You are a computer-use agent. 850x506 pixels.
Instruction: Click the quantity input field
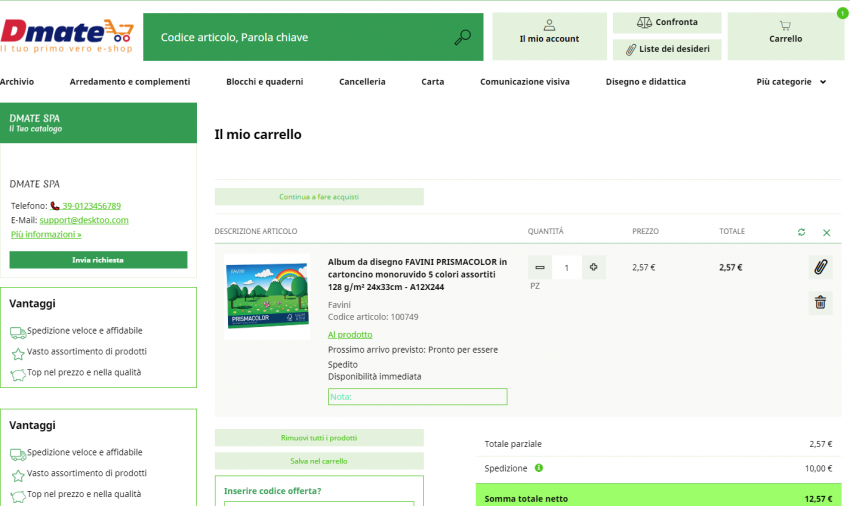[x=567, y=268]
